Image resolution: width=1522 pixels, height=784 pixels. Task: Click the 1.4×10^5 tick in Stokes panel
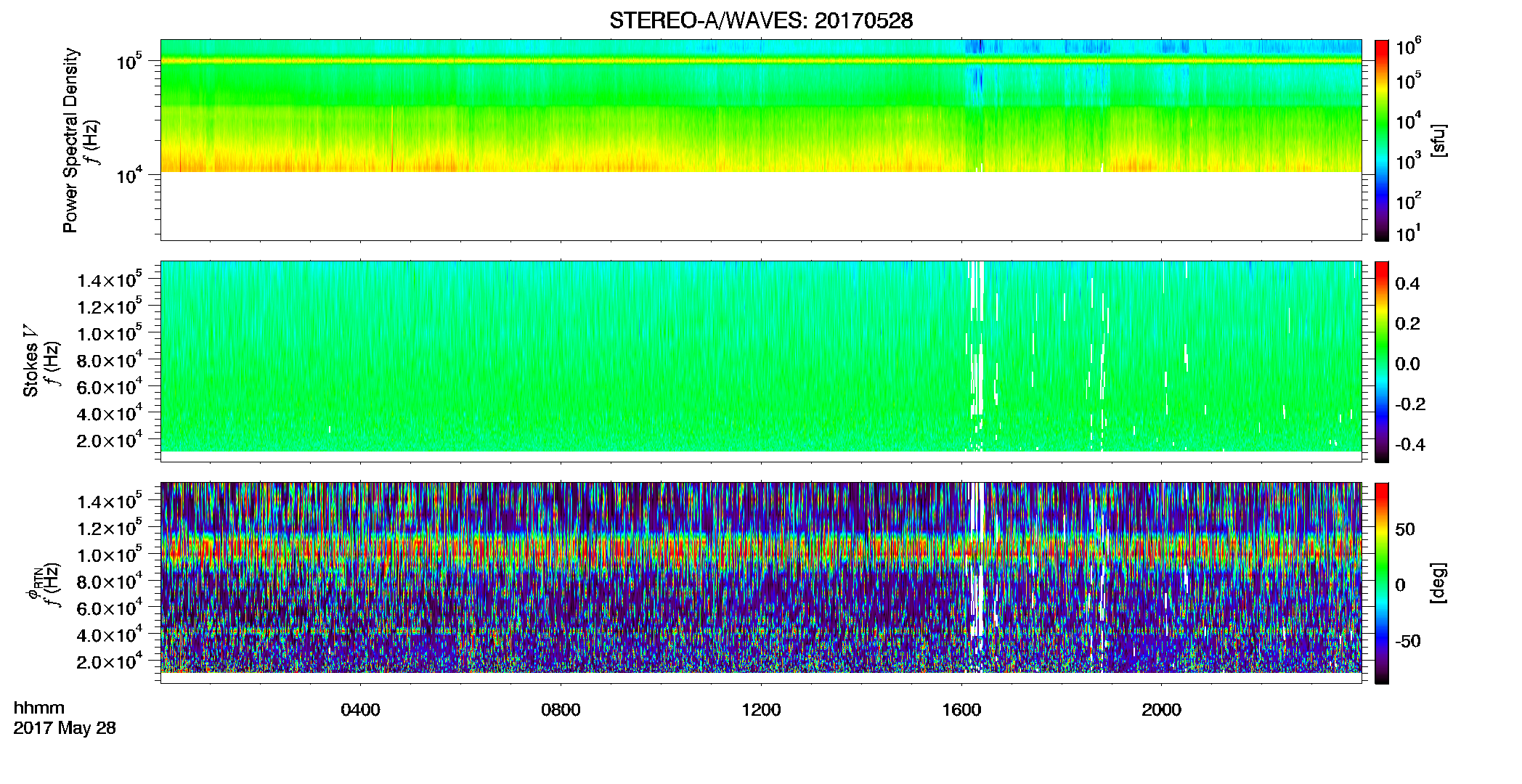click(109, 279)
